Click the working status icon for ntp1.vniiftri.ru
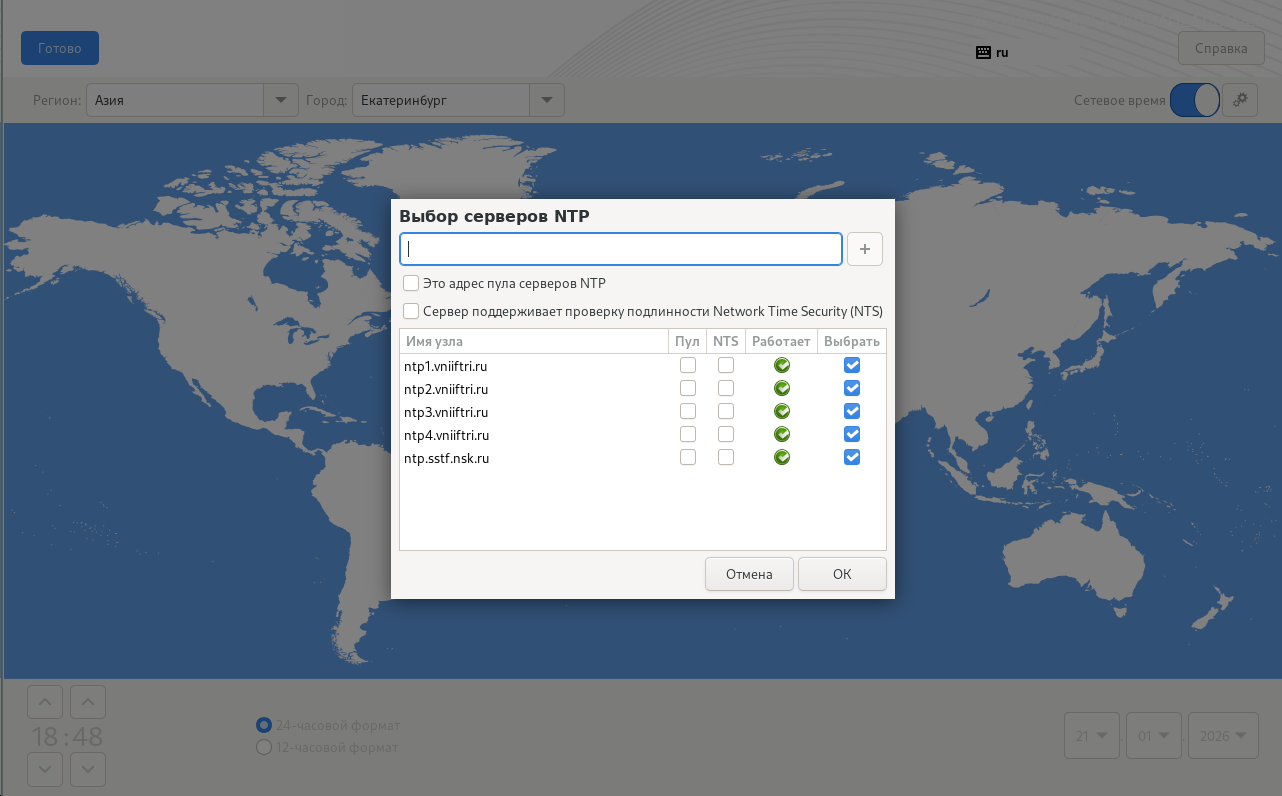1282x796 pixels. [x=782, y=366]
